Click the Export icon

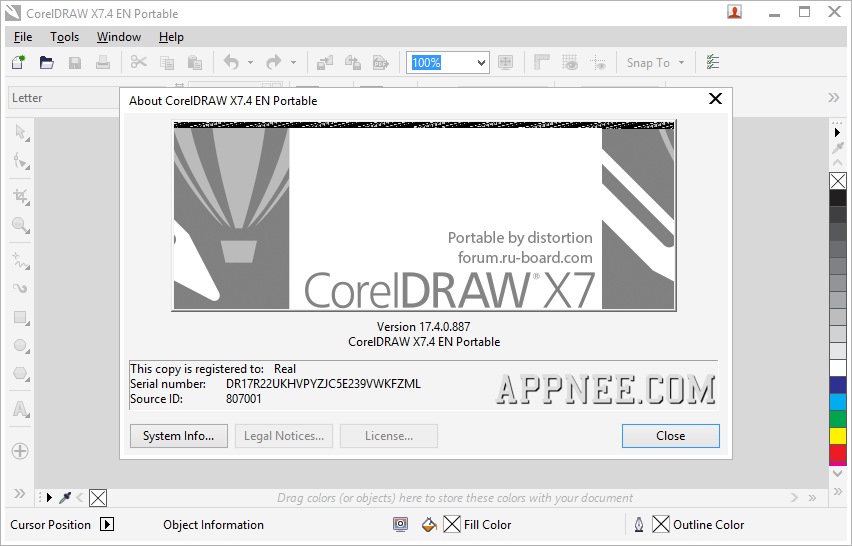click(353, 63)
